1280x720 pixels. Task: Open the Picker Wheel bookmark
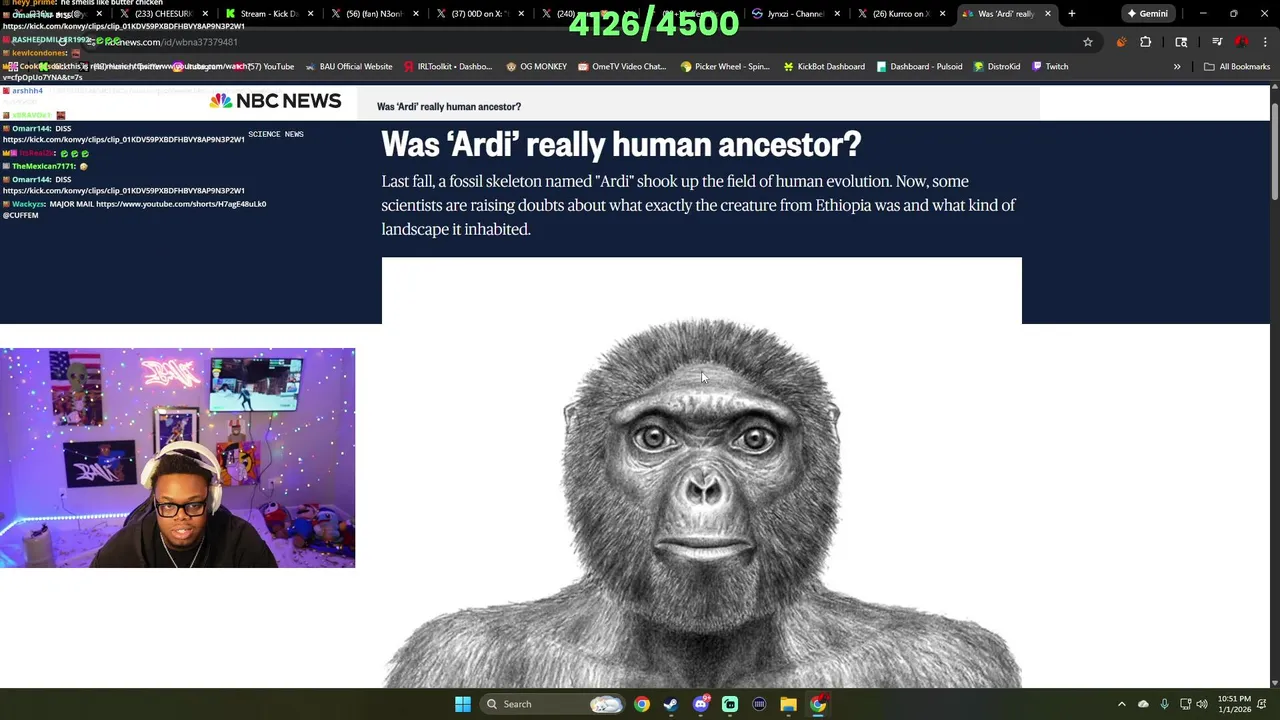[x=725, y=67]
